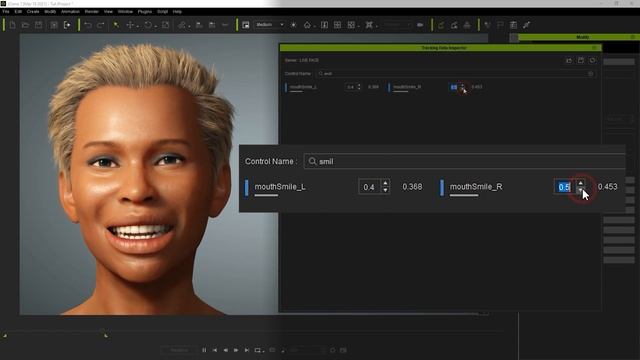Click the Preview render mode icon
Image resolution: width=640 pixels, height=360 pixels.
coord(246,25)
